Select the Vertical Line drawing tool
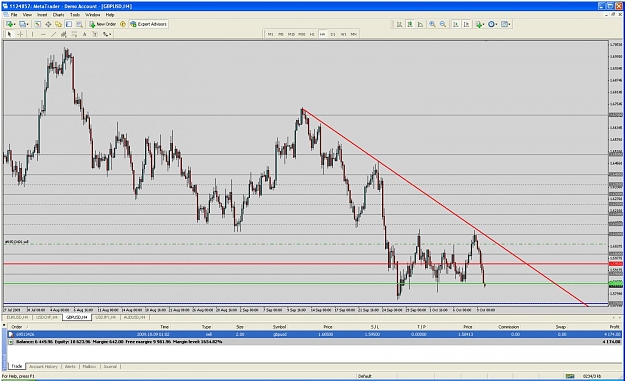Viewport: 625px width, 381px height. tap(32, 35)
